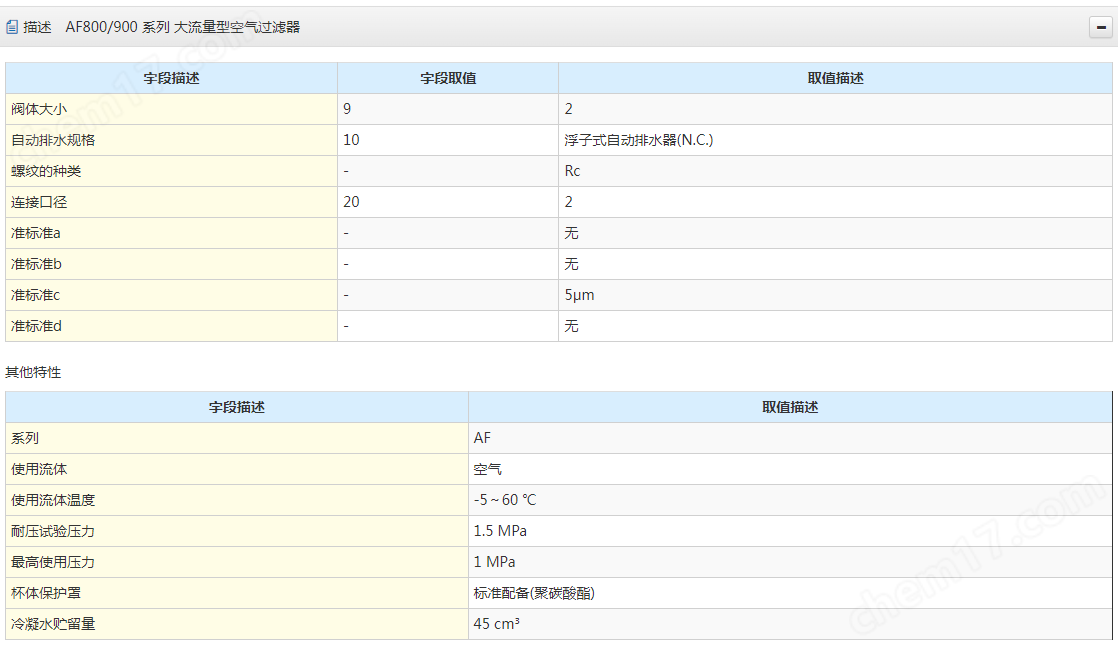The image size is (1118, 646).
Task: Click the value 9 for 阀体大小
Action: [x=347, y=109]
